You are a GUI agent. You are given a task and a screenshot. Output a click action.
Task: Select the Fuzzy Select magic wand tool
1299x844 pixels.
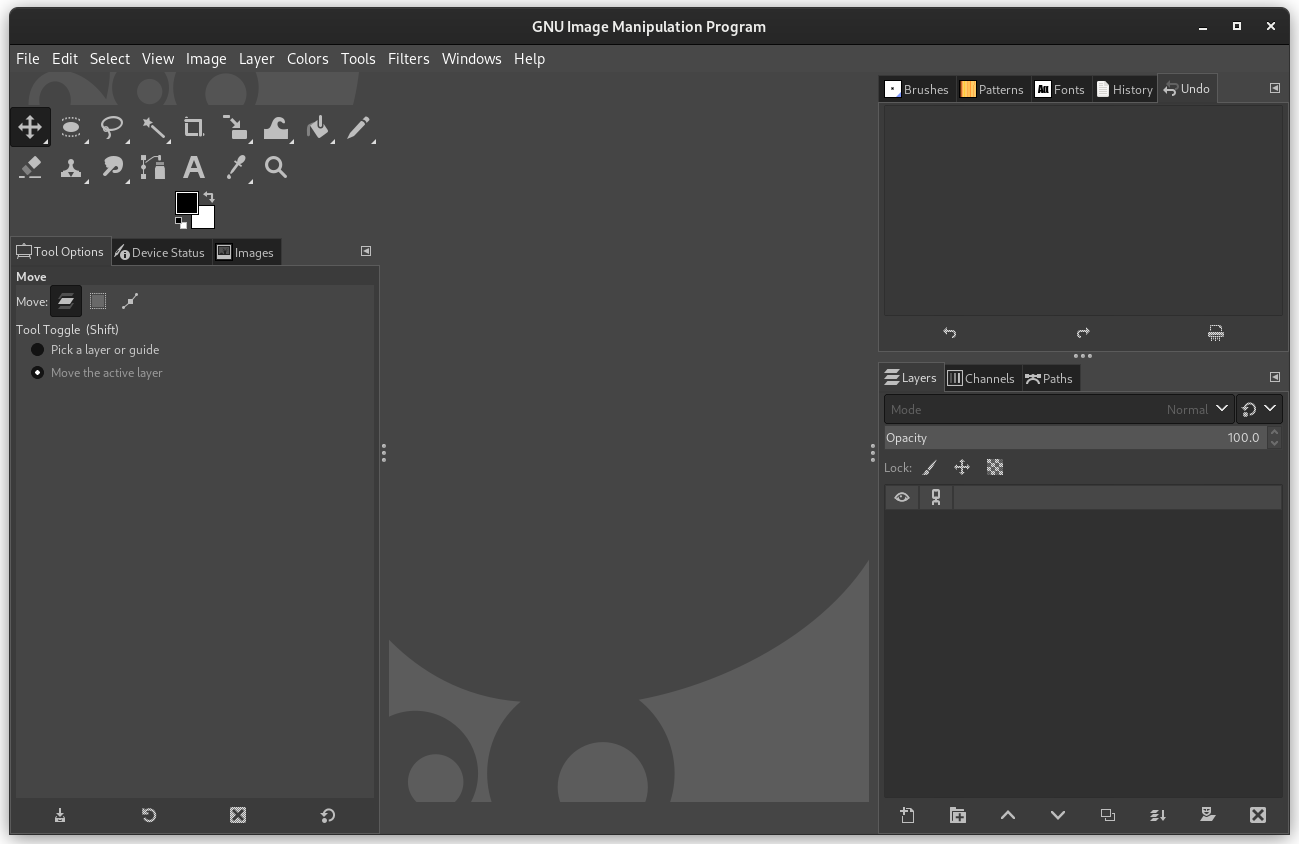[x=153, y=127]
